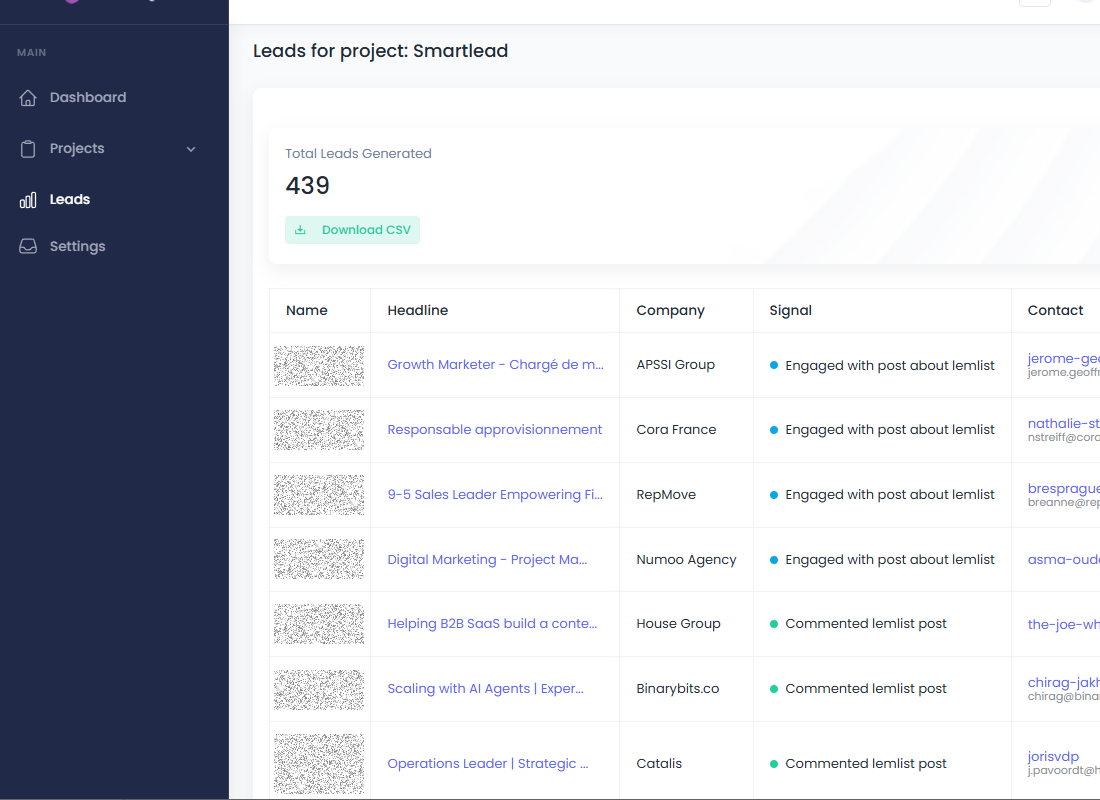Click the Company column header
This screenshot has height=800, width=1100.
(670, 311)
